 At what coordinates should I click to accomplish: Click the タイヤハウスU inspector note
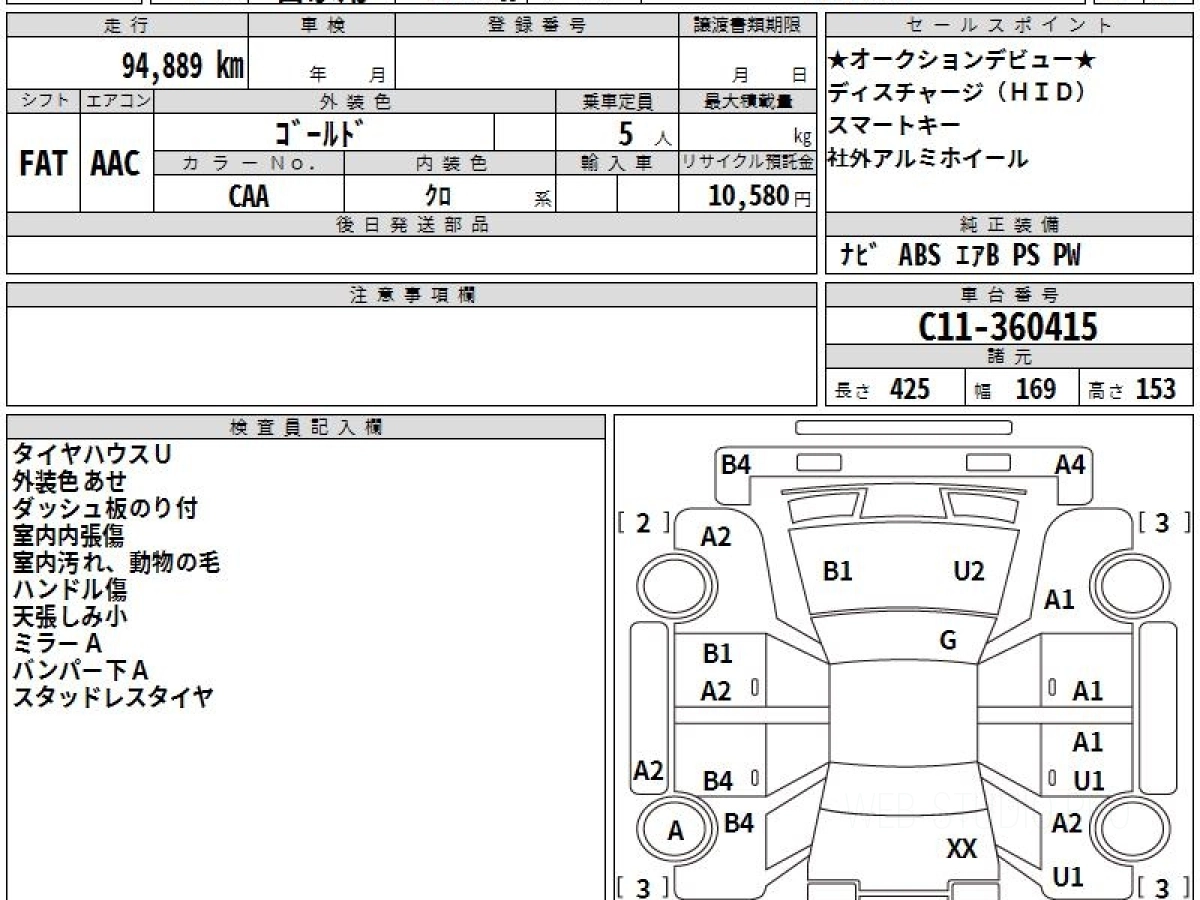(x=92, y=454)
